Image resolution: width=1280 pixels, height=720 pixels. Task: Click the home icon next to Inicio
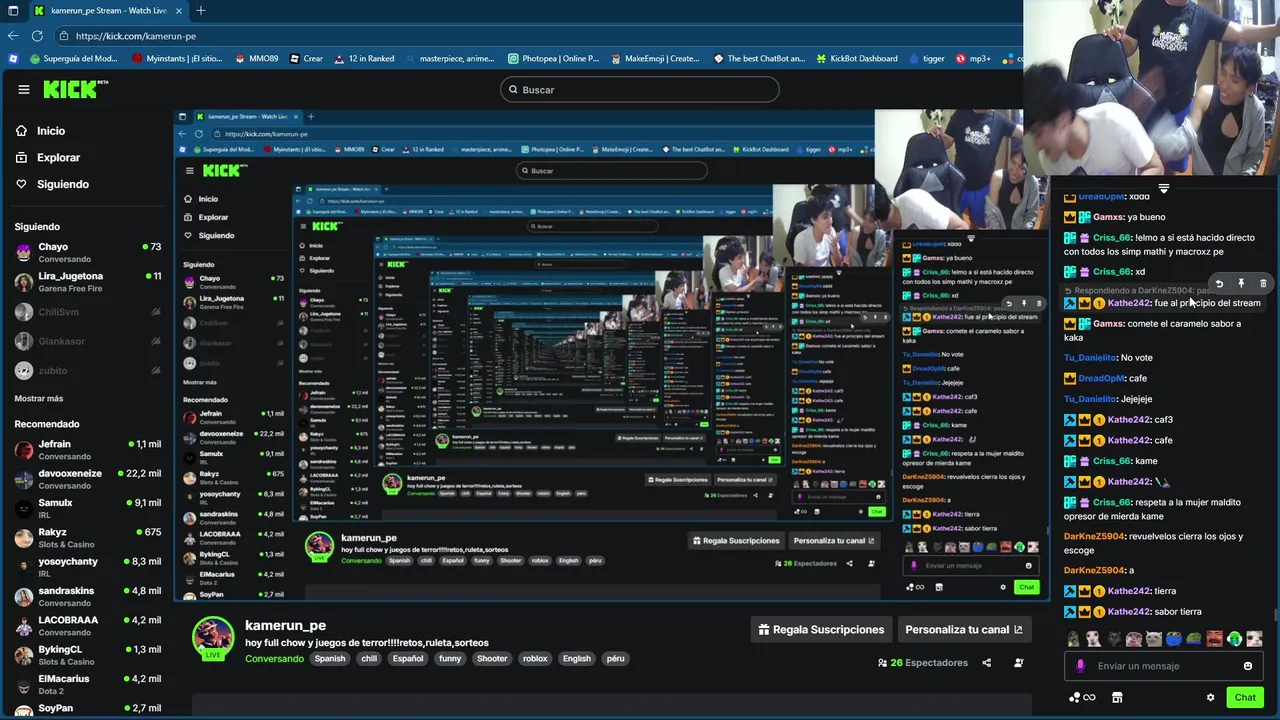(x=22, y=131)
